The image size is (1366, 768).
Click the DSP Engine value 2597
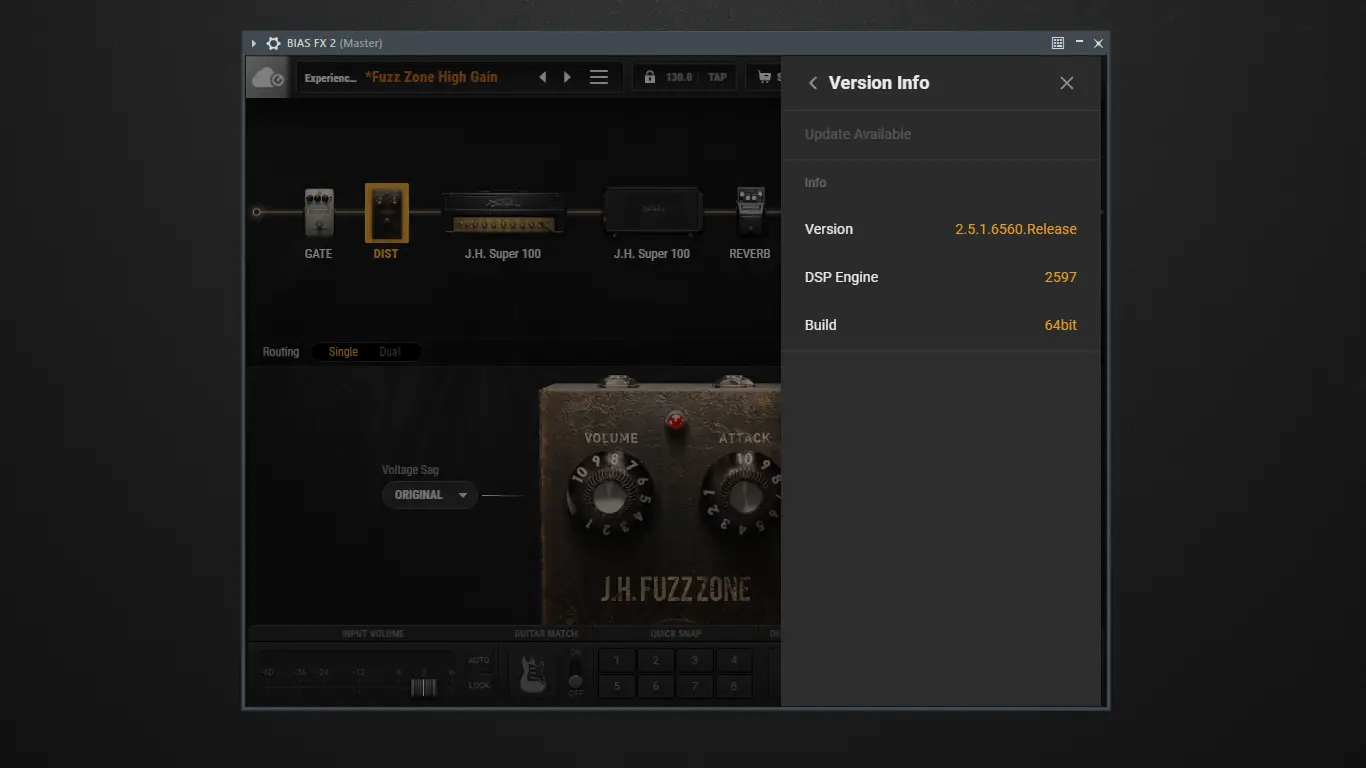pos(1061,277)
